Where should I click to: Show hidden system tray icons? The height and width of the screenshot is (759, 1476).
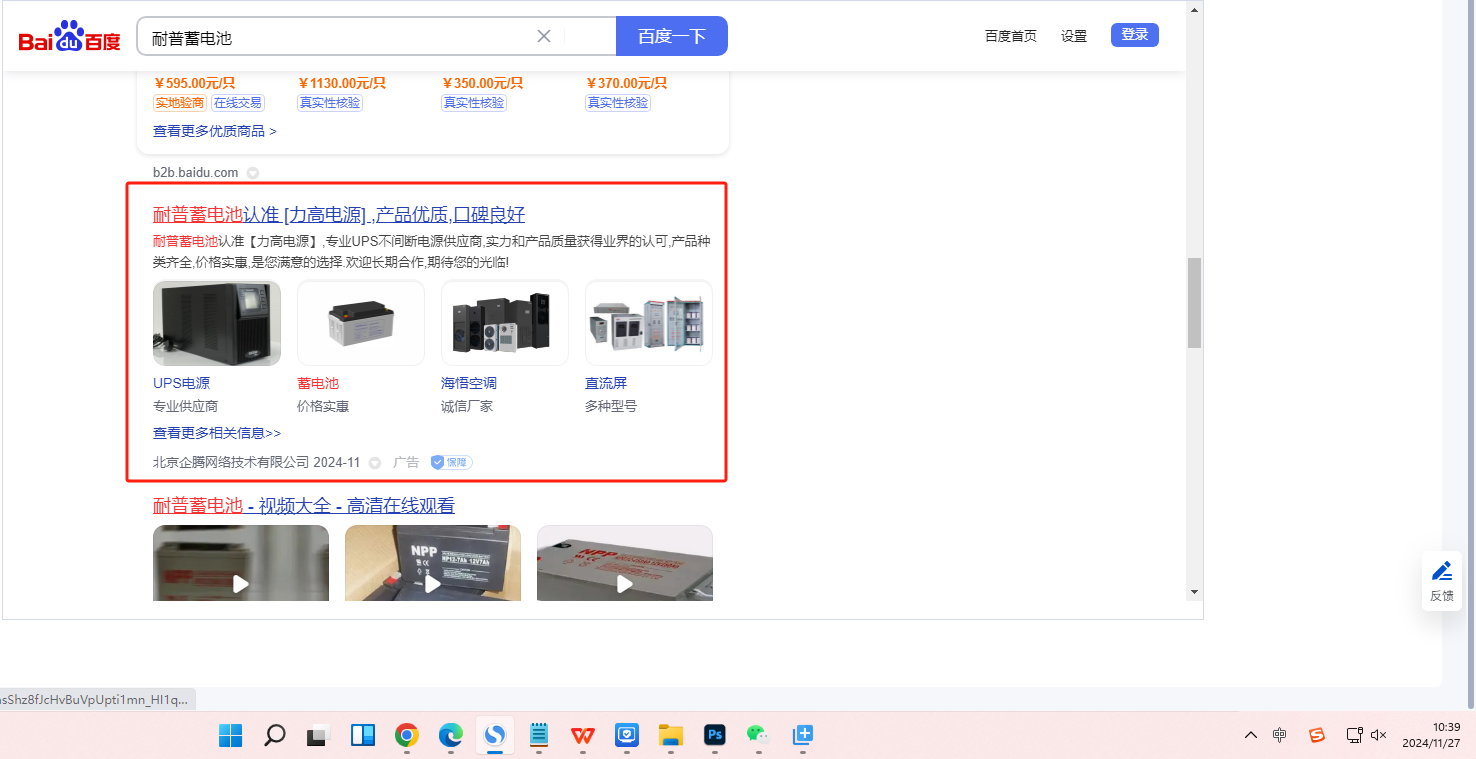tap(1251, 735)
